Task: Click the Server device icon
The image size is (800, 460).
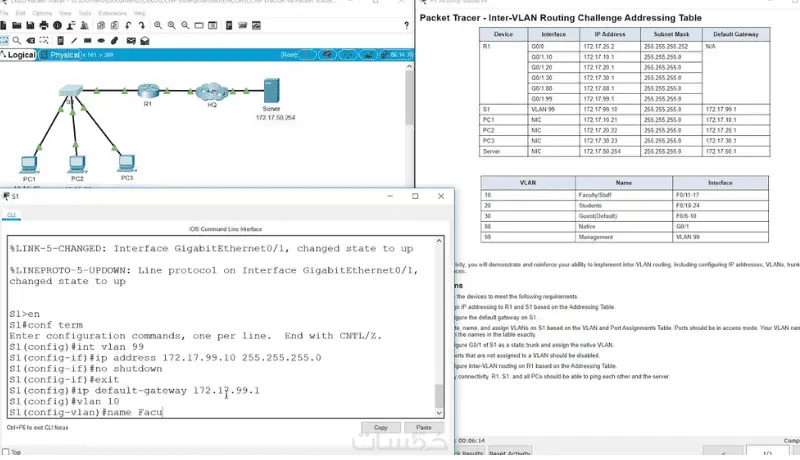Action: [271, 91]
